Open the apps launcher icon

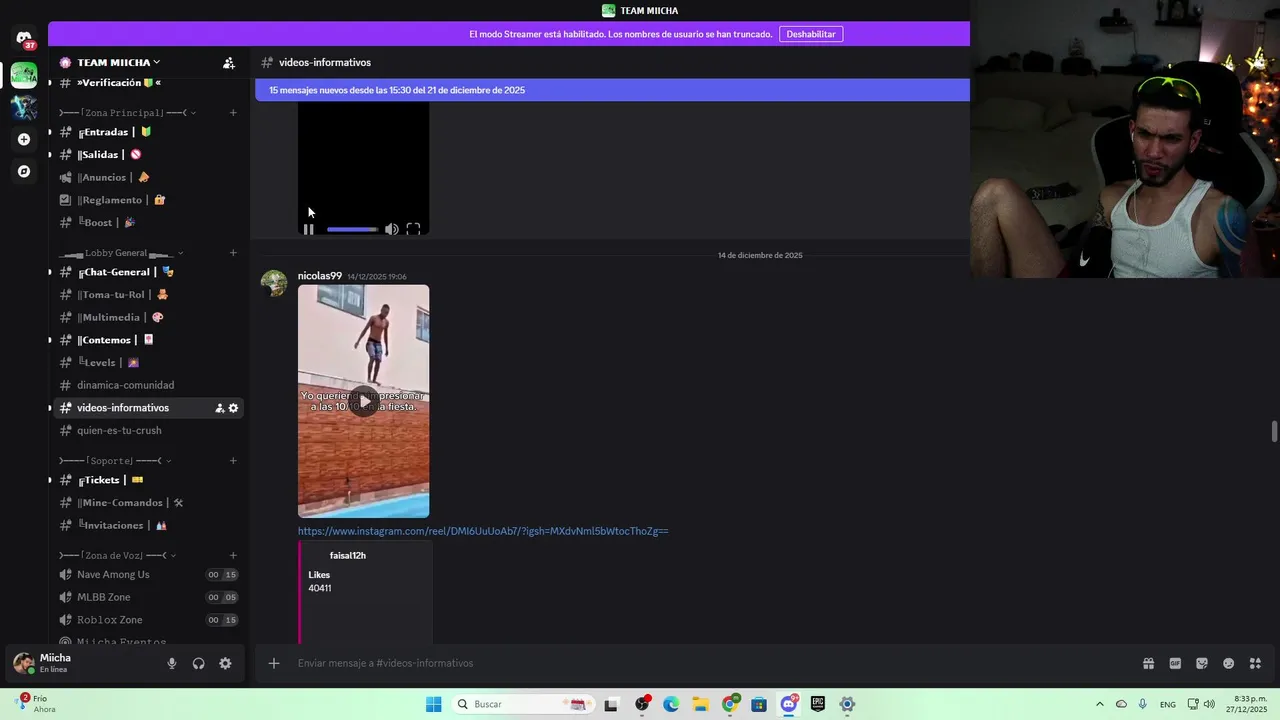[1256, 663]
